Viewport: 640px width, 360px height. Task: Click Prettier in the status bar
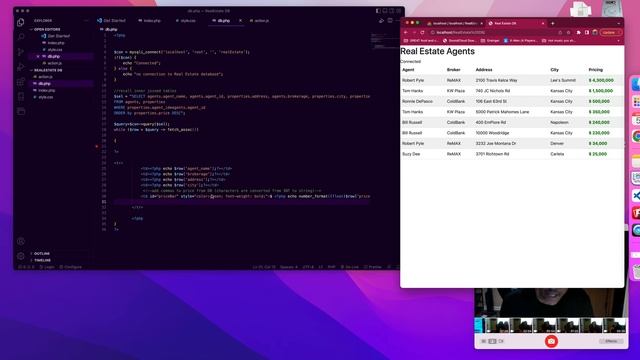373,267
